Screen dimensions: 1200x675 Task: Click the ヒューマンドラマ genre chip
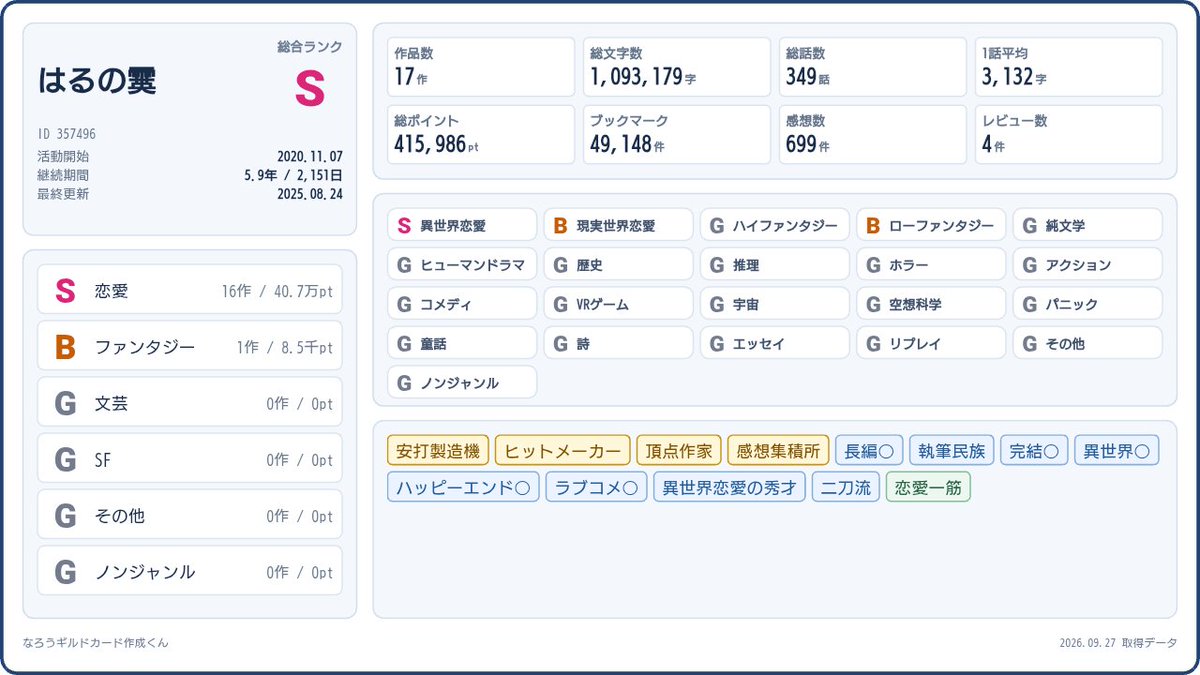point(462,264)
